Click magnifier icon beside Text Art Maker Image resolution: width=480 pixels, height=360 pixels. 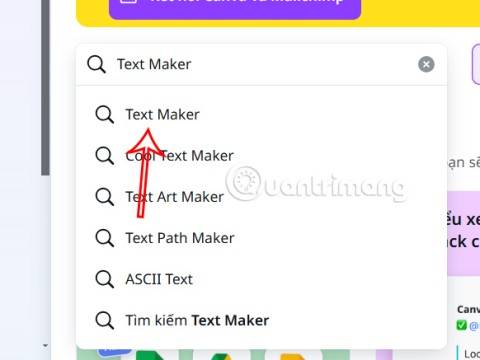(105, 197)
